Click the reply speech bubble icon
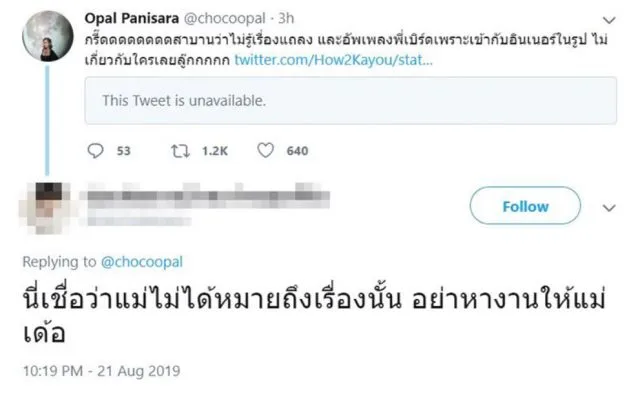The image size is (640, 403). 96,151
